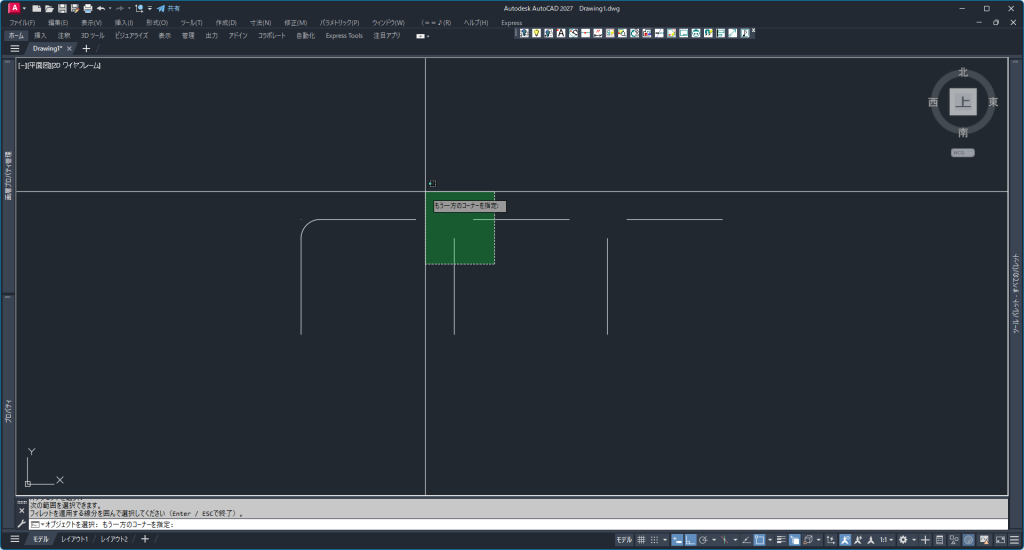
Task: Click in the command line input field
Action: pos(500,524)
